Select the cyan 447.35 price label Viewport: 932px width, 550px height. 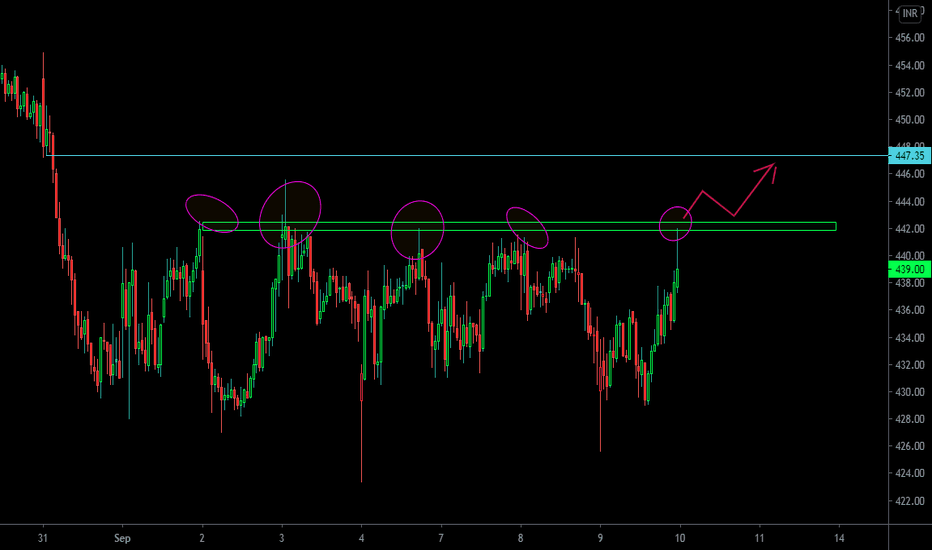pyautogui.click(x=909, y=156)
